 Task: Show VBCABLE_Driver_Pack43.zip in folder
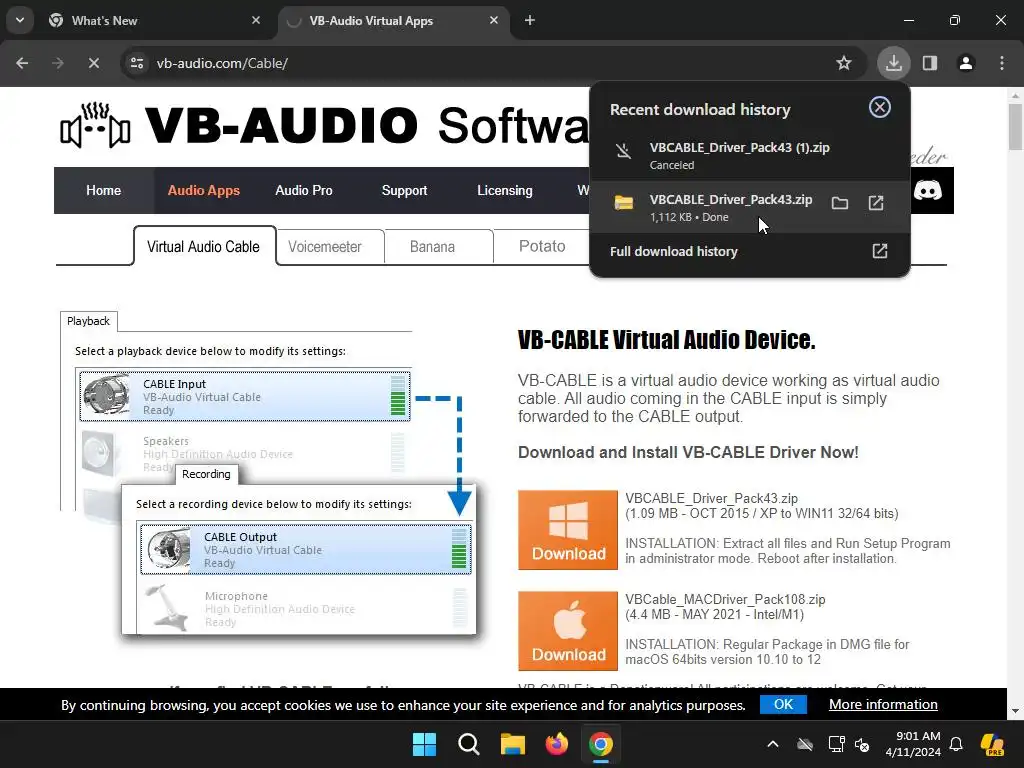[840, 203]
